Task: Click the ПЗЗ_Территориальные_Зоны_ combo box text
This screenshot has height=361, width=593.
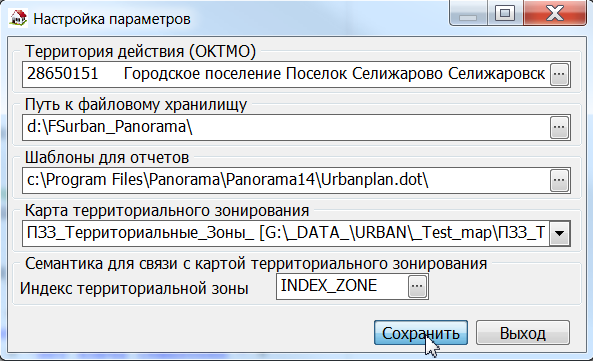Action: pos(286,233)
